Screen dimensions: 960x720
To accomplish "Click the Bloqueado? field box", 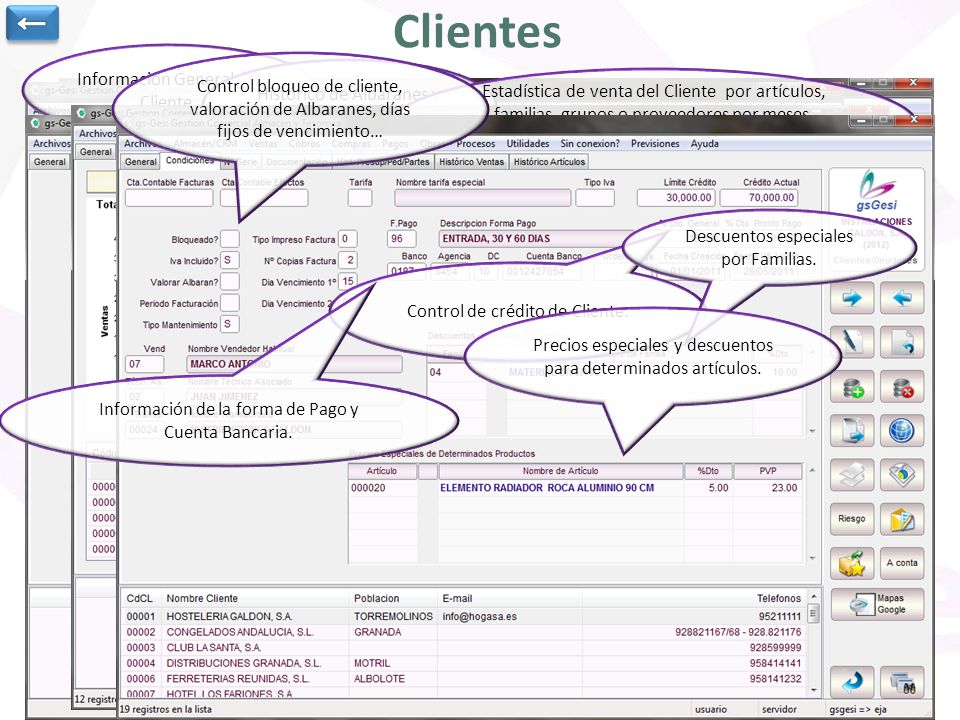I will 230,239.
